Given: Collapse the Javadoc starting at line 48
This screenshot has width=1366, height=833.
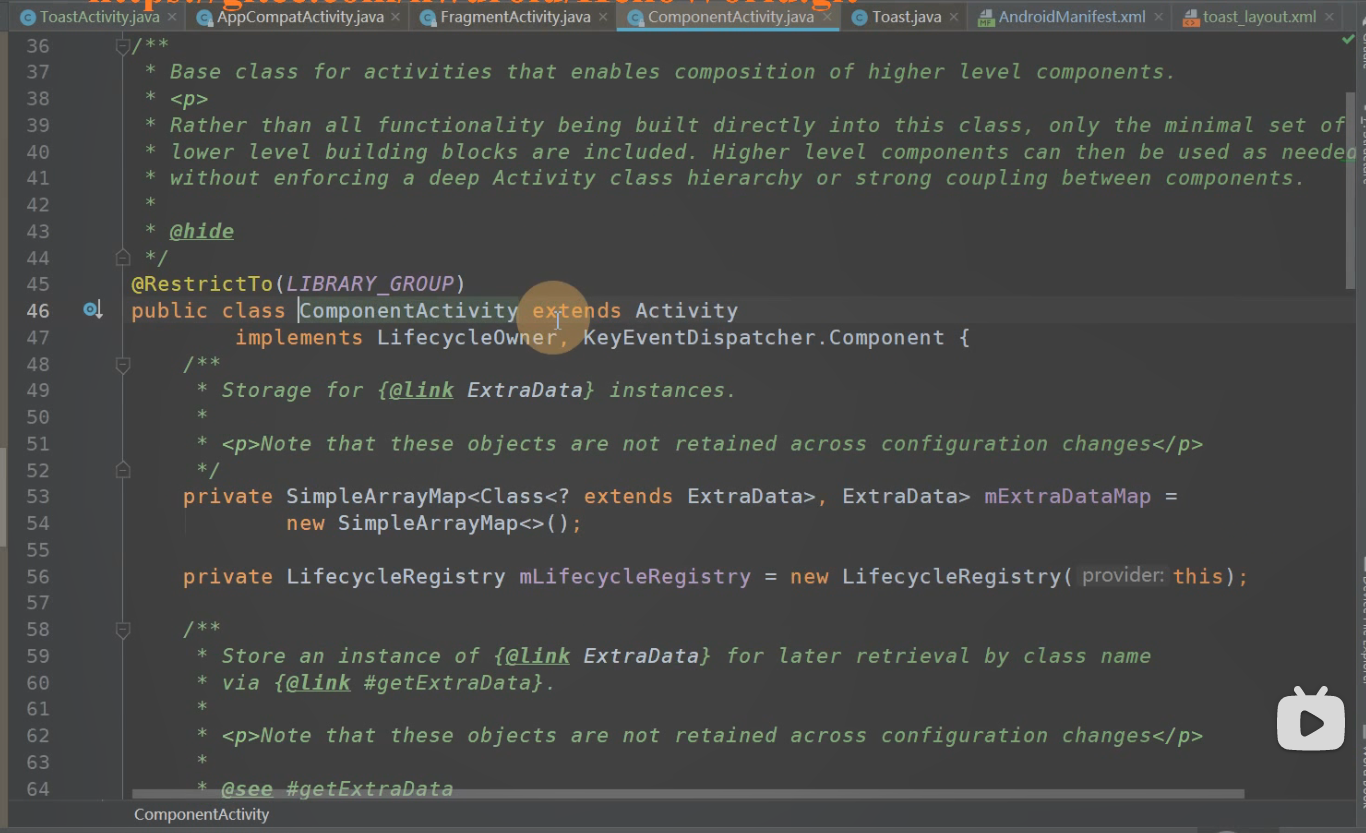Looking at the screenshot, I should pyautogui.click(x=122, y=365).
